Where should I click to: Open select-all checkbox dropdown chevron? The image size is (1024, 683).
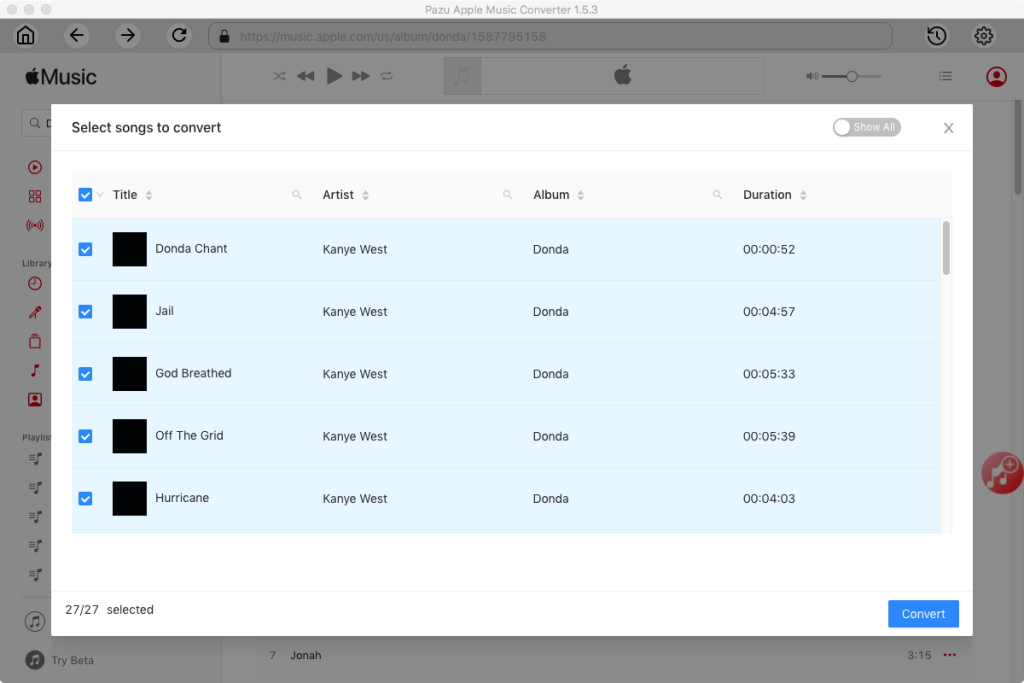pyautogui.click(x=100, y=195)
